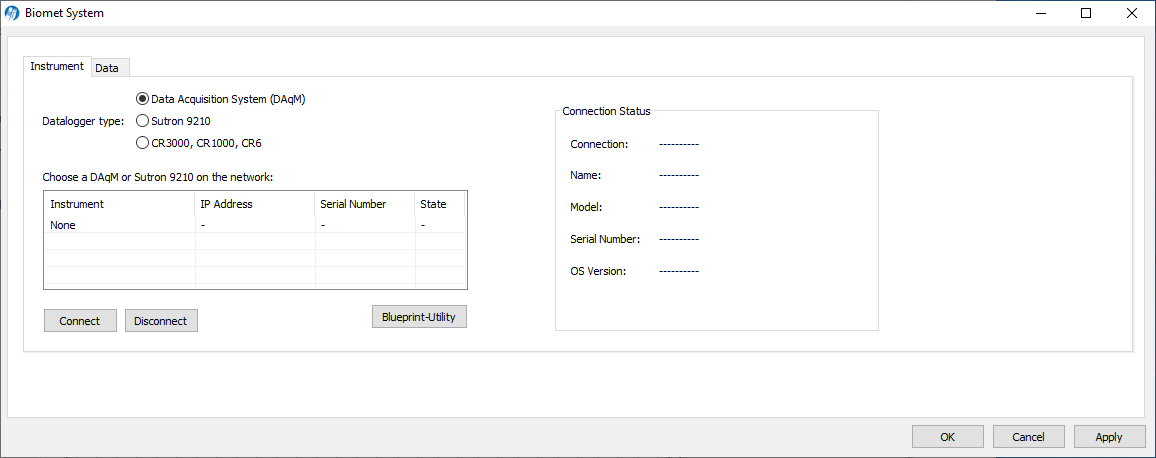Minimize the Biomet System window

(1041, 13)
